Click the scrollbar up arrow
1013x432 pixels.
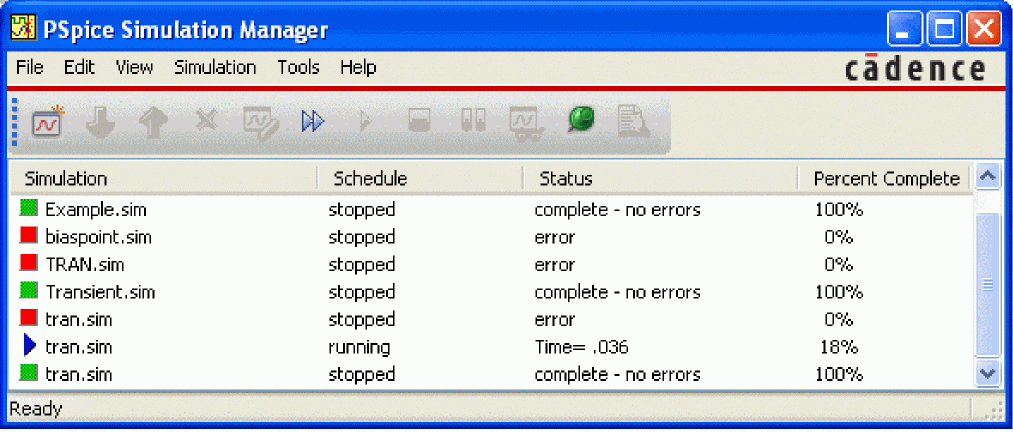point(988,176)
